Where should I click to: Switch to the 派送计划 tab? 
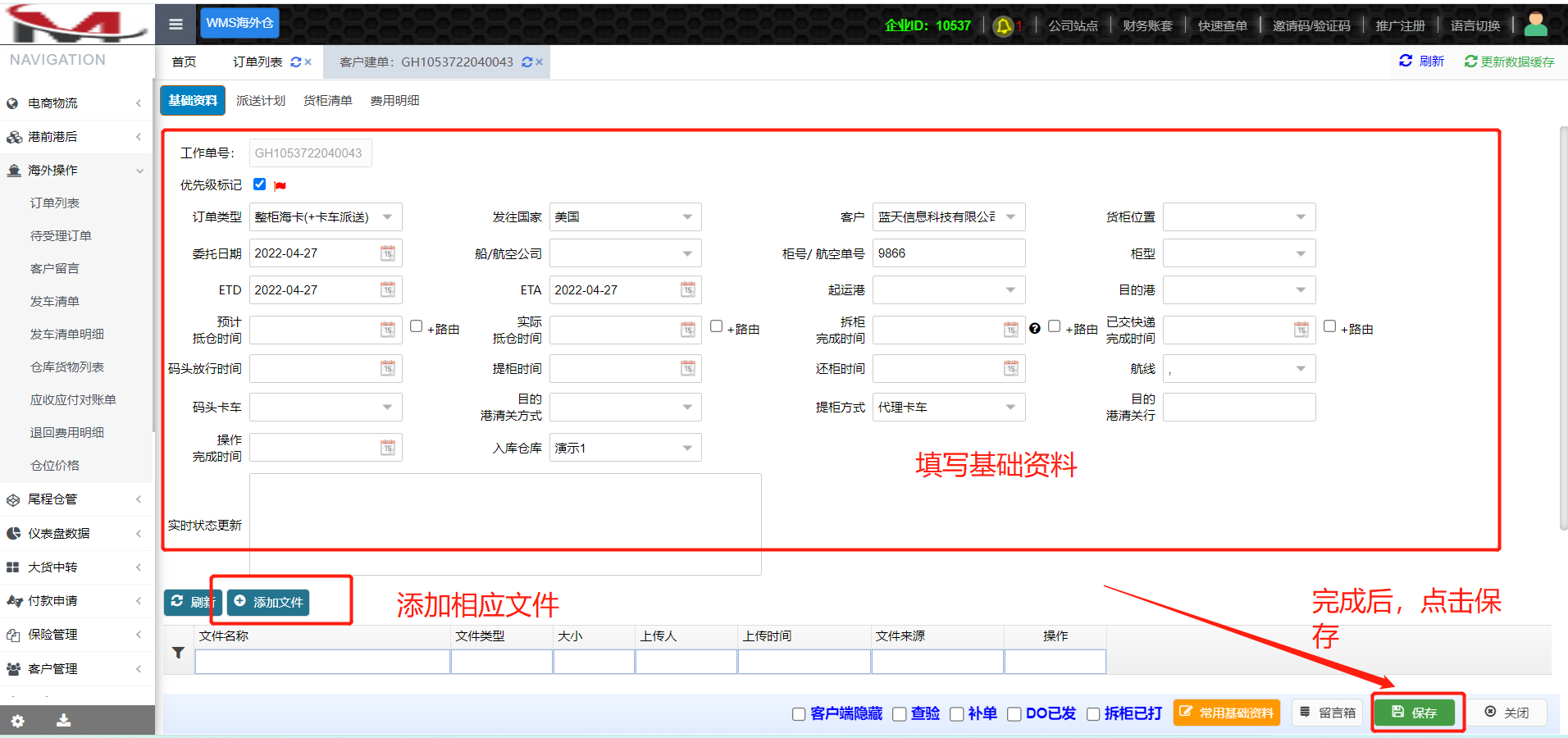tap(261, 101)
